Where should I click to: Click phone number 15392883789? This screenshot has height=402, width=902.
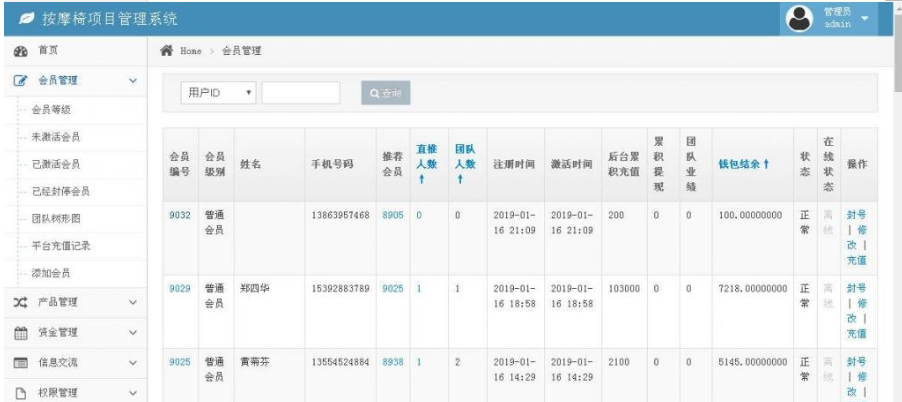(341, 289)
